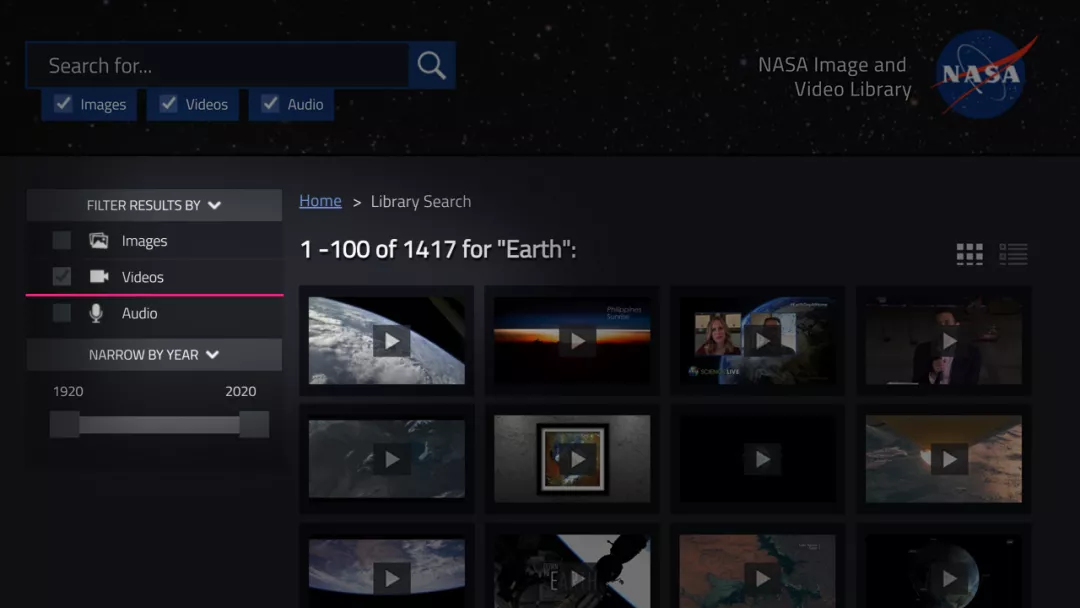
Task: Click the 2020 end year slider handle
Action: [254, 424]
